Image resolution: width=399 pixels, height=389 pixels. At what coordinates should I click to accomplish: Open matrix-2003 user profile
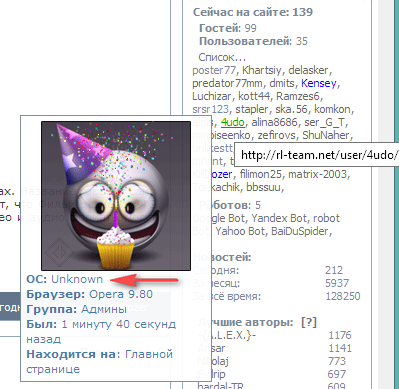click(x=317, y=174)
